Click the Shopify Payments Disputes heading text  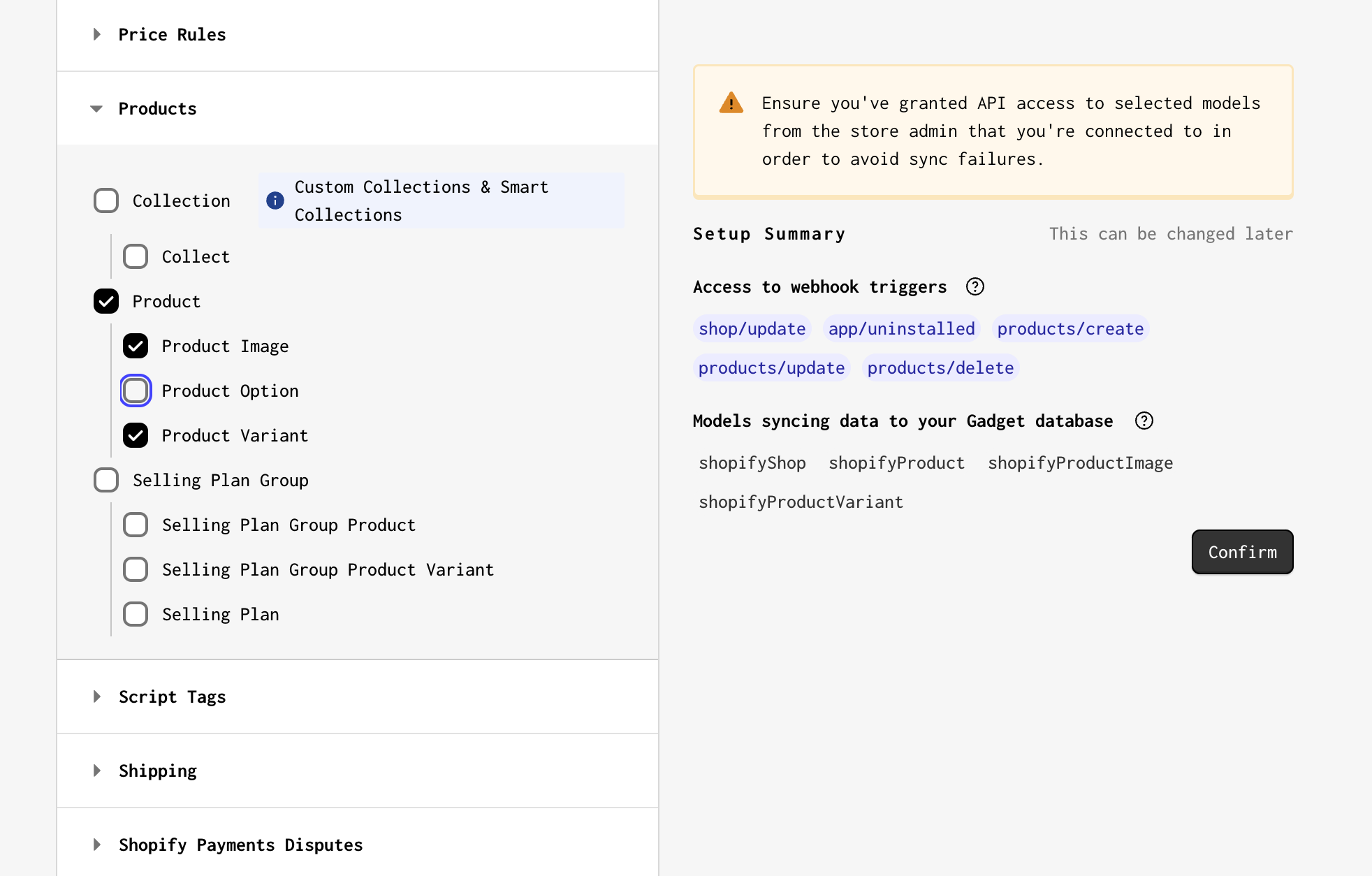pos(241,845)
